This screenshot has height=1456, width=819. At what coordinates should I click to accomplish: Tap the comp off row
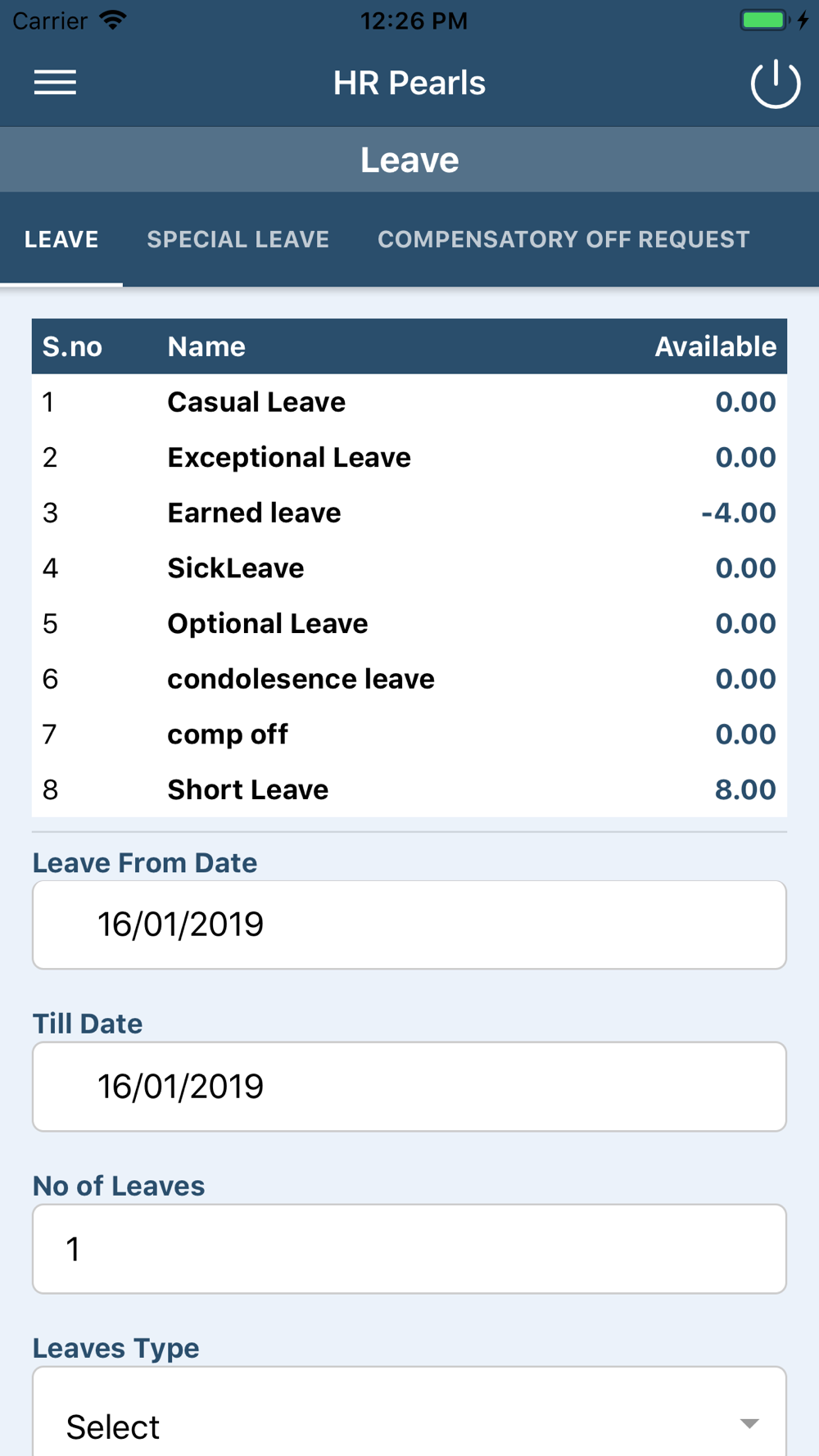pyautogui.click(x=409, y=735)
